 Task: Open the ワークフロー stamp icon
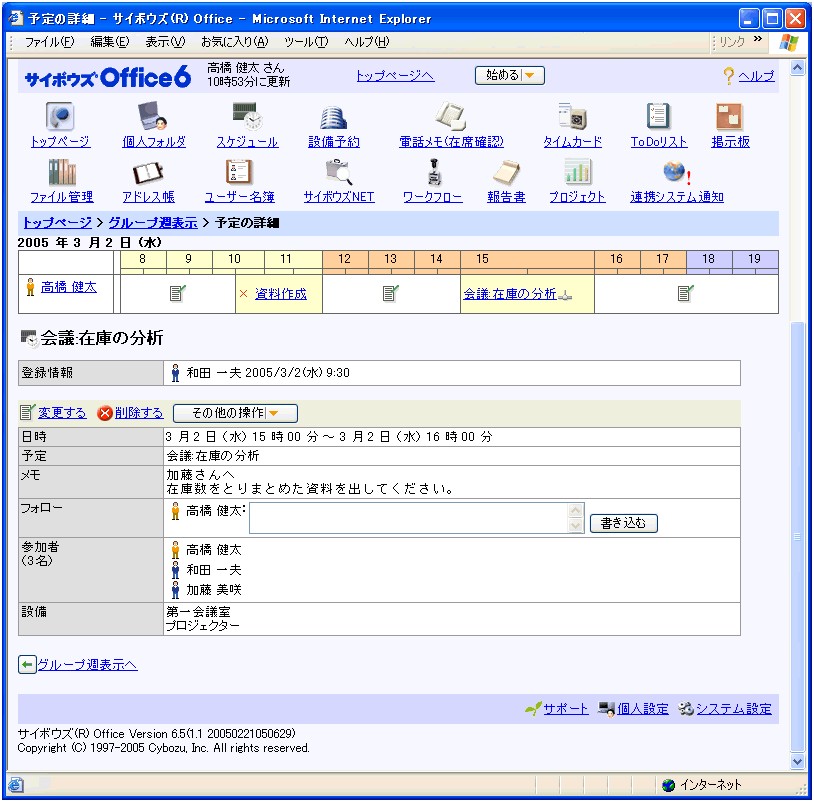pyautogui.click(x=434, y=172)
